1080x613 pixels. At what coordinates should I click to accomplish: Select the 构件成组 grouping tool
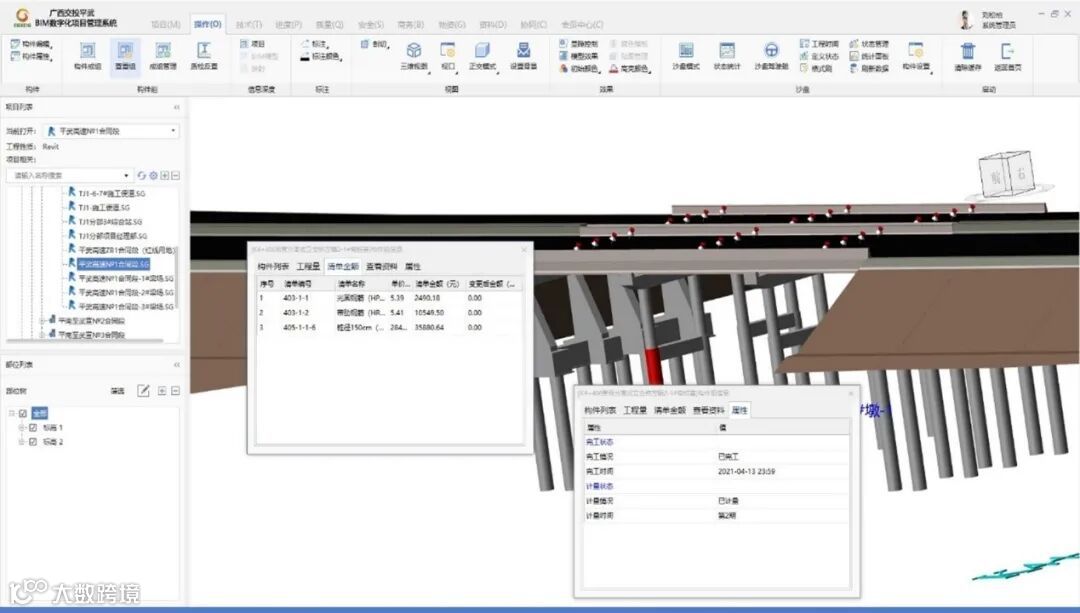pyautogui.click(x=87, y=56)
